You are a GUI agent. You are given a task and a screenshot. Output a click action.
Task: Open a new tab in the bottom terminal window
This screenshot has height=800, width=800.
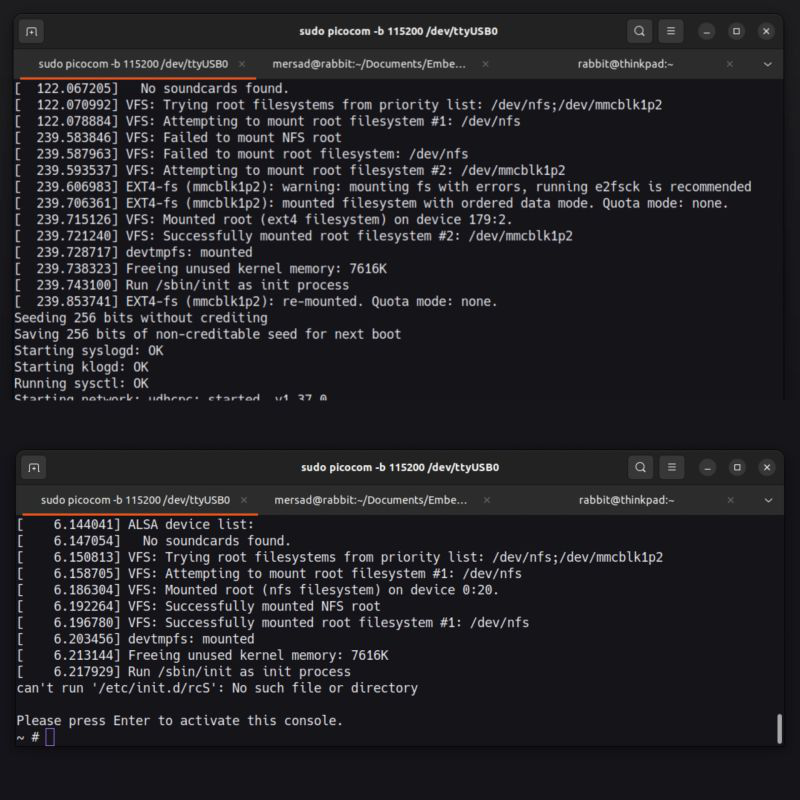coord(33,467)
